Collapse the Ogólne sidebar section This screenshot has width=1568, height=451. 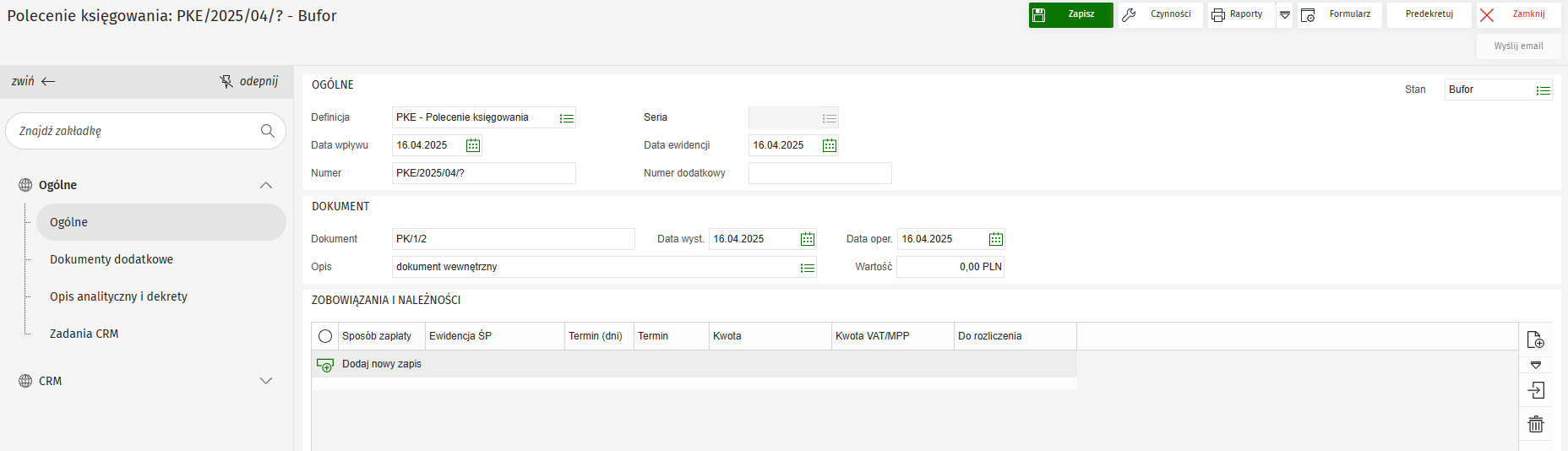[x=266, y=185]
